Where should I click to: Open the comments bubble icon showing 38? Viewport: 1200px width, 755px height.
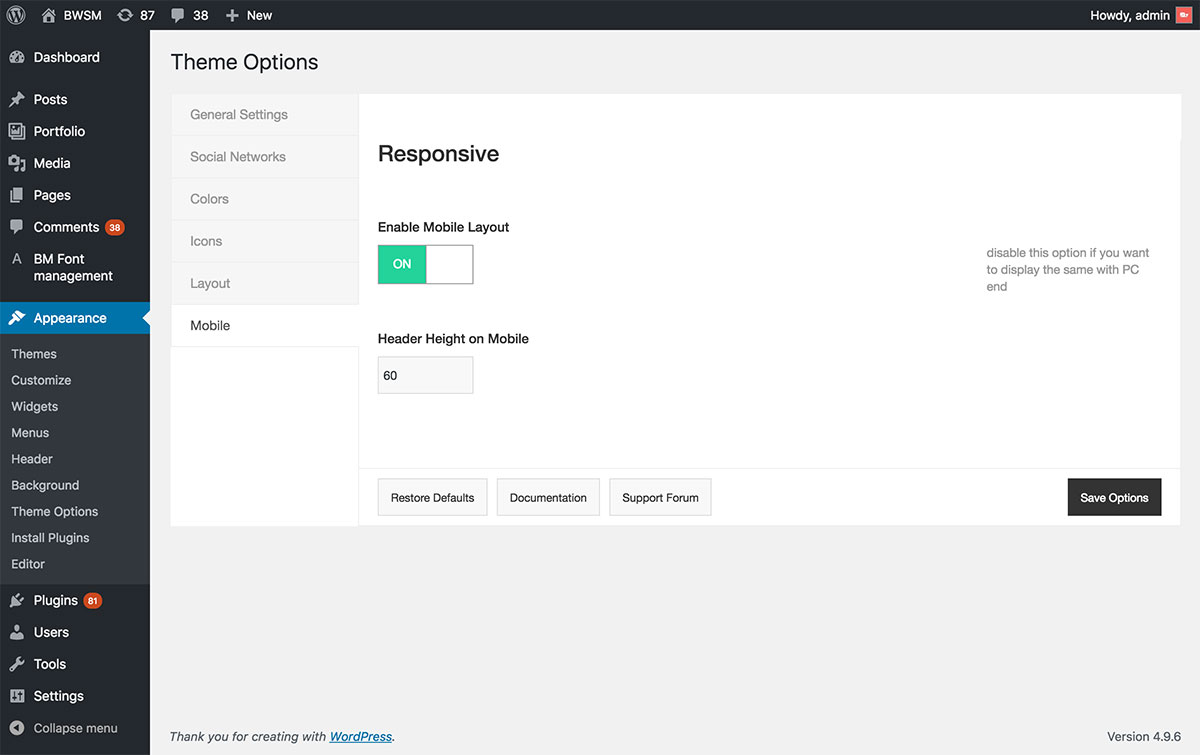point(177,15)
